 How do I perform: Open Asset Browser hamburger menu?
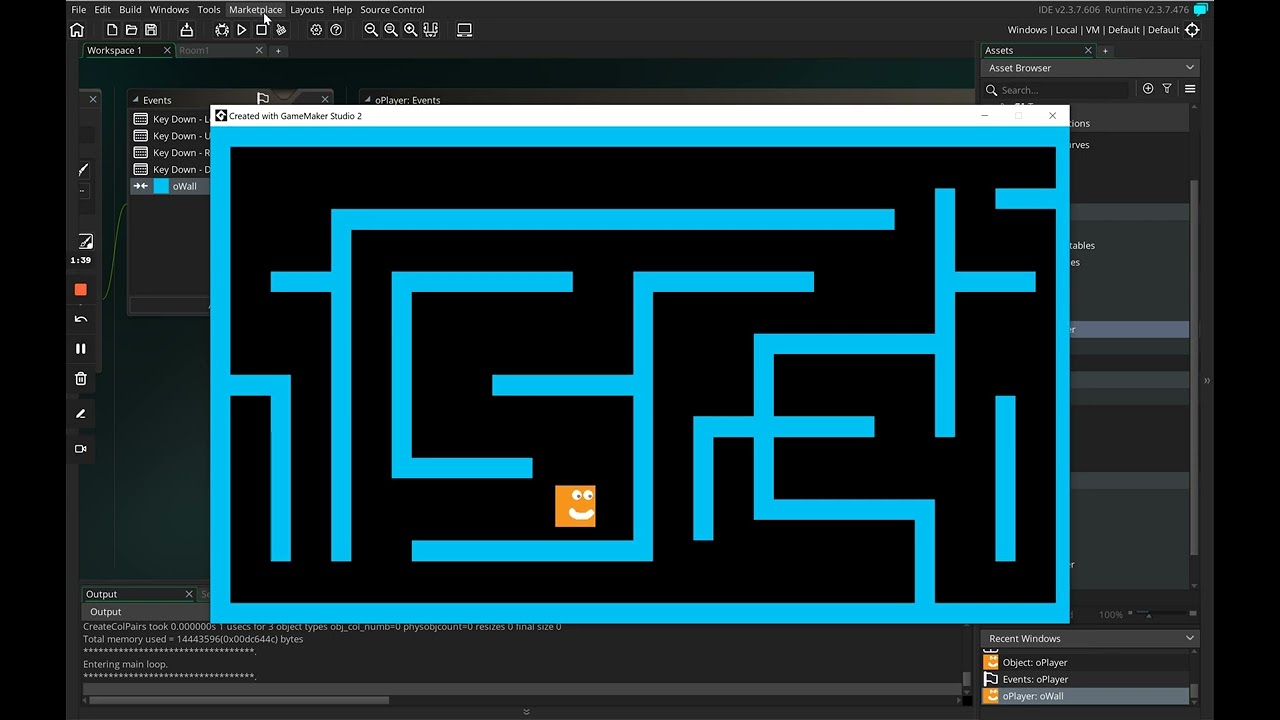[x=1190, y=89]
